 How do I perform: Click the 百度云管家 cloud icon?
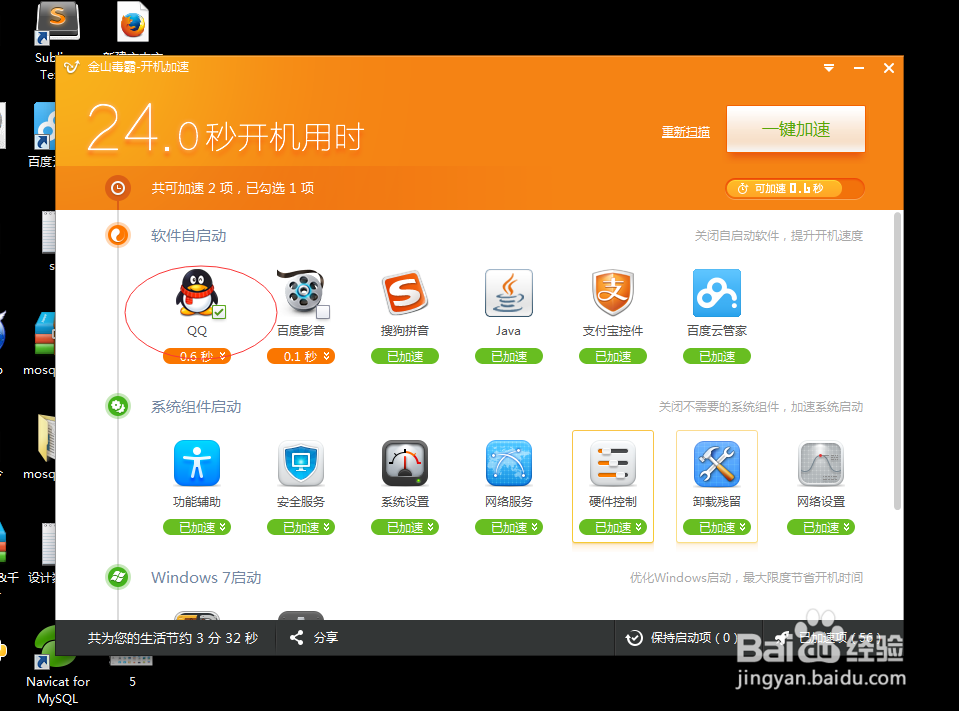tap(717, 293)
